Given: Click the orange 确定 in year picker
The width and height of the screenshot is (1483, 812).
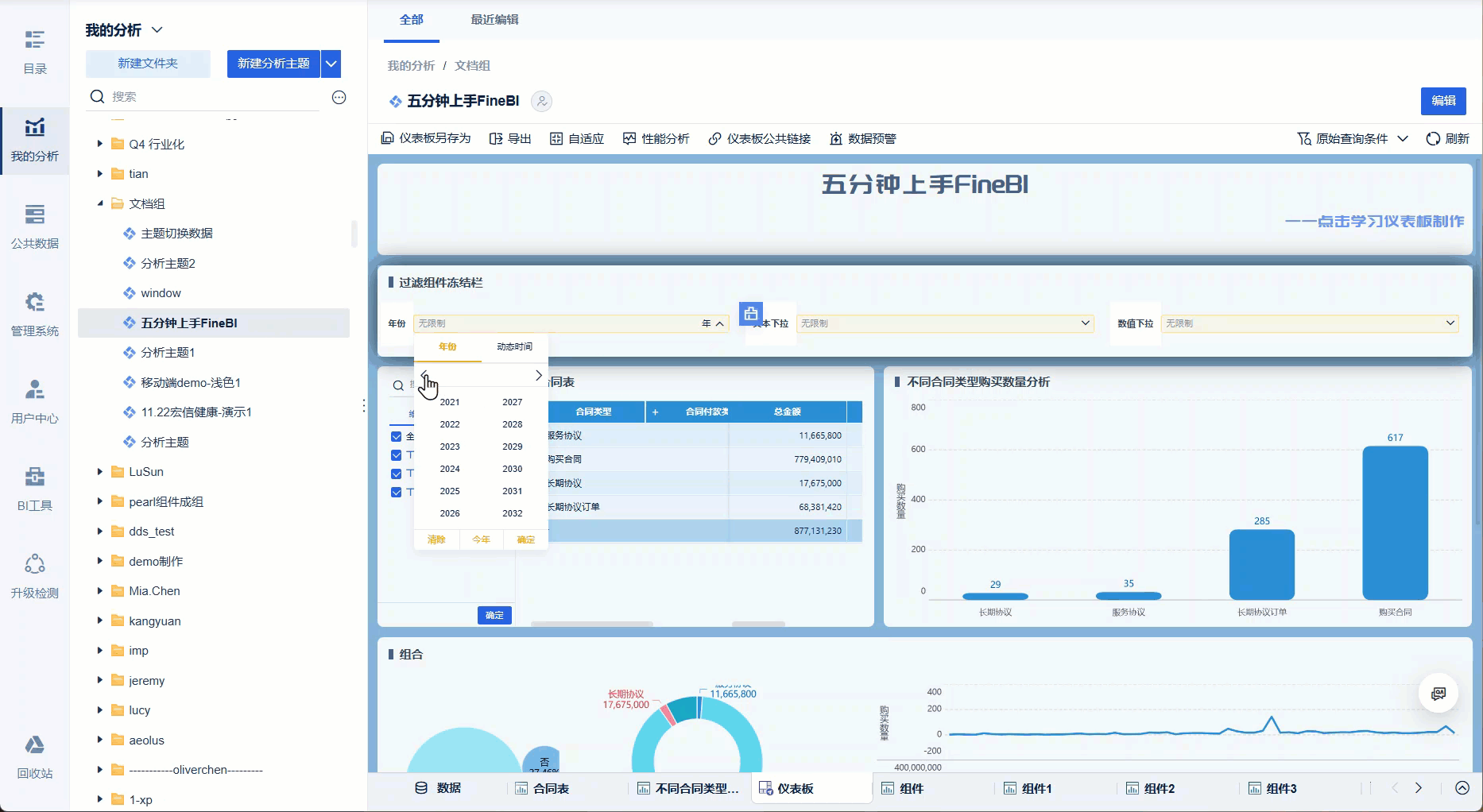Looking at the screenshot, I should tap(525, 539).
